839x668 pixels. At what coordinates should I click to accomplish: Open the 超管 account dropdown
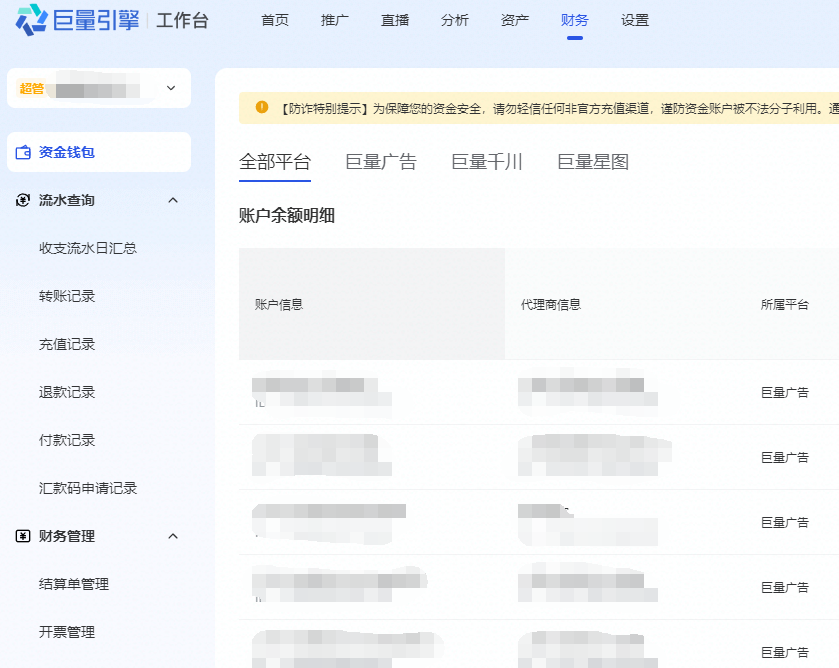tap(99, 88)
